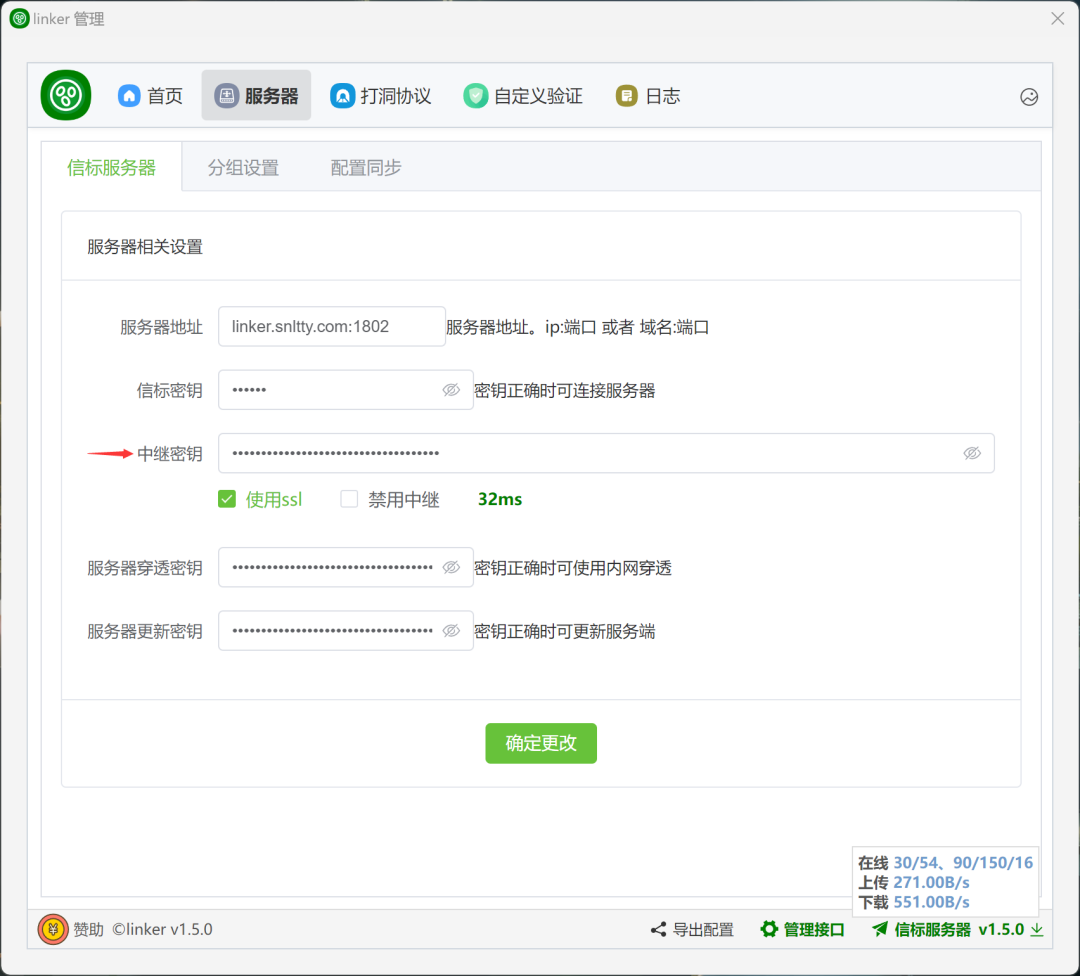The height and width of the screenshot is (976, 1080).
Task: Click the linker logo in the top navigation
Action: 64,95
